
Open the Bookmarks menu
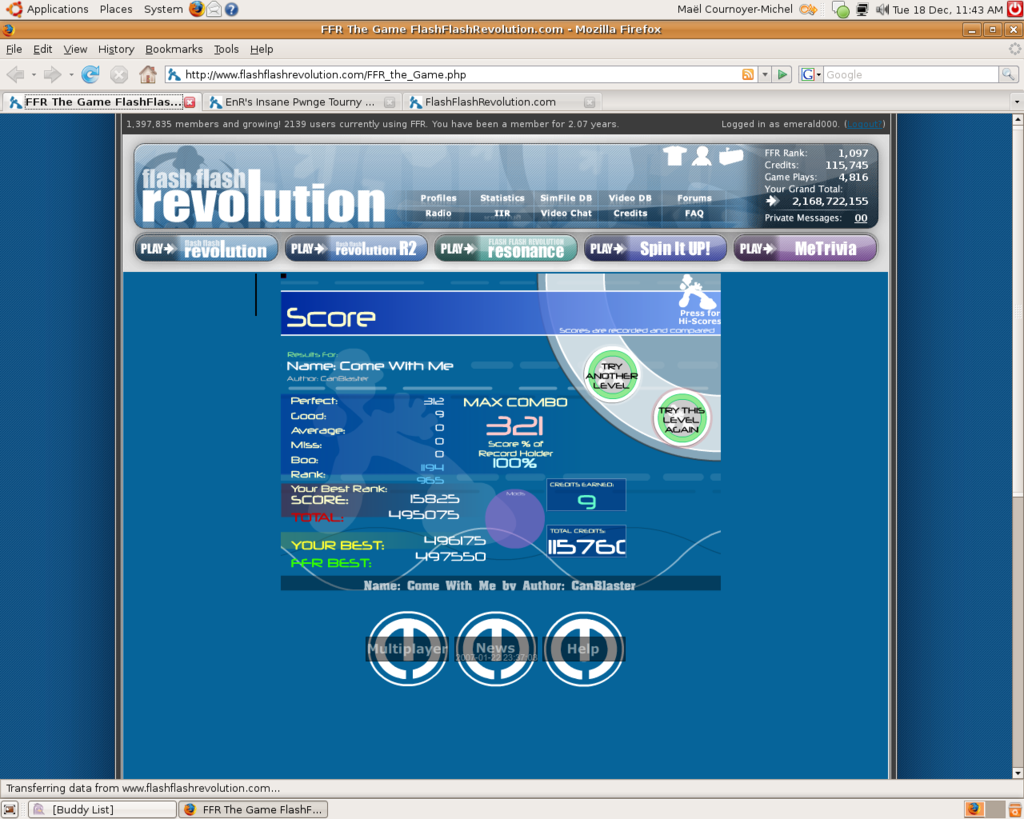tap(173, 49)
